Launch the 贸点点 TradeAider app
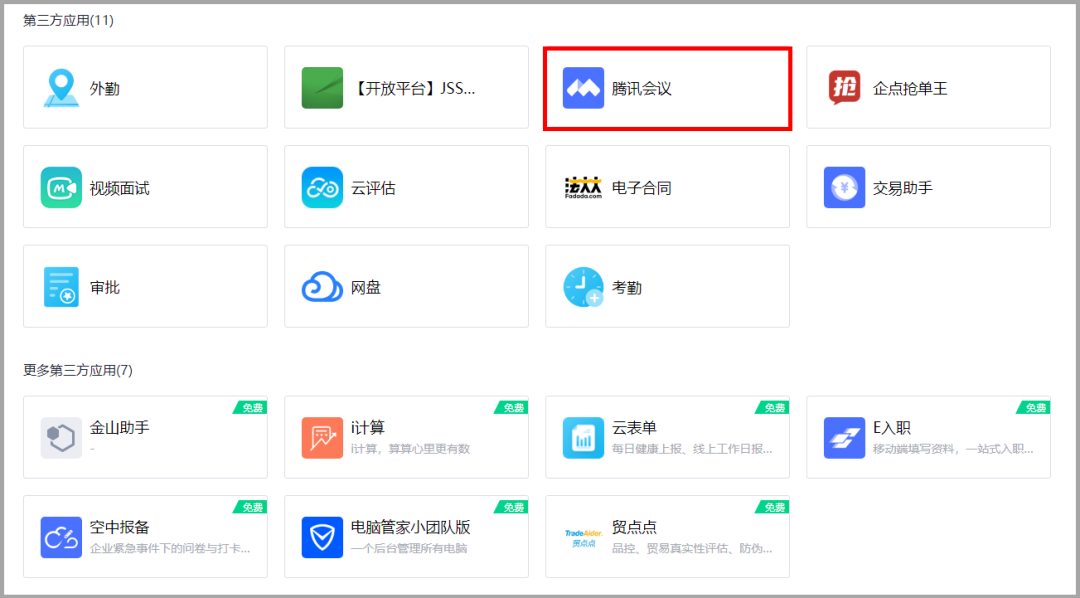 [667, 537]
